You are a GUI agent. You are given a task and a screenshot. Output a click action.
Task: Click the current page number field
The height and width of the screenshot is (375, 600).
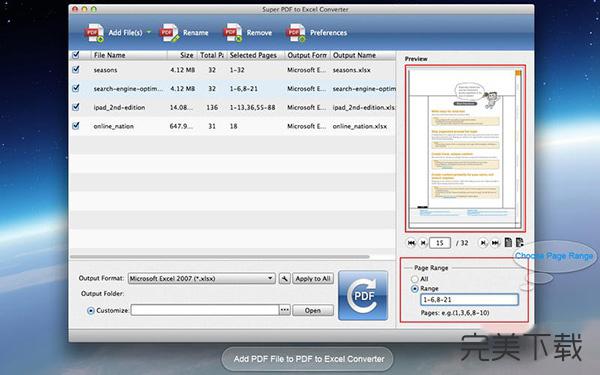[x=440, y=243]
